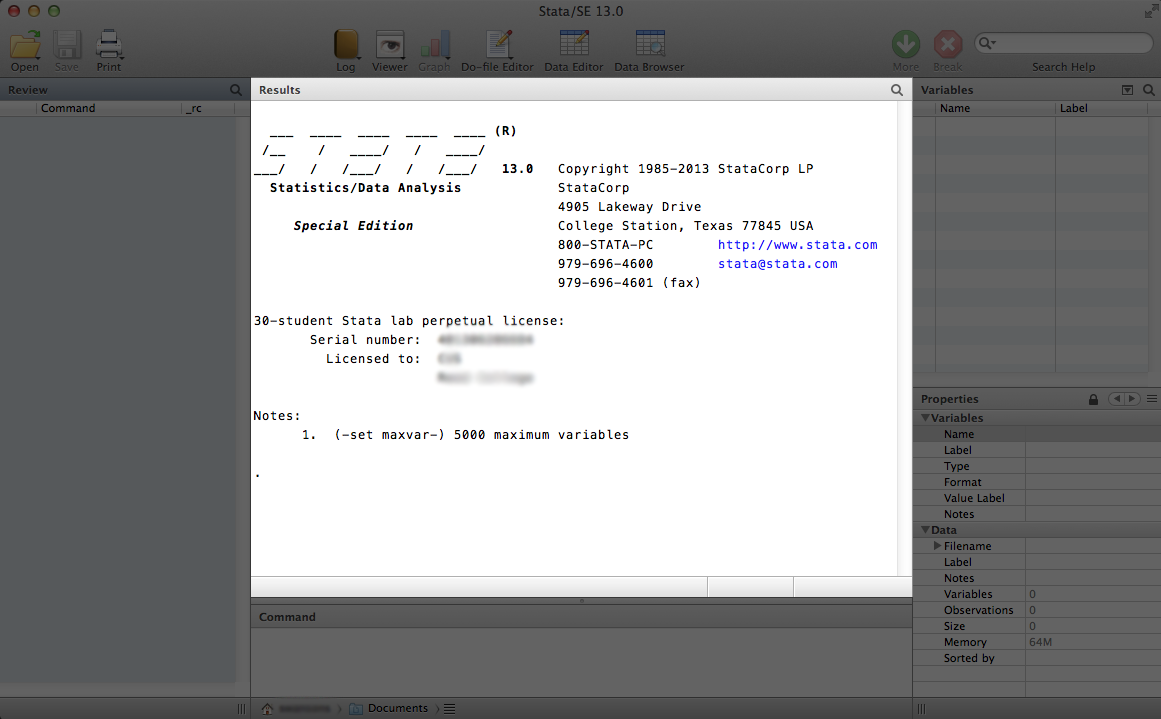
Task: Click the Documents folder in path bar
Action: pyautogui.click(x=397, y=708)
